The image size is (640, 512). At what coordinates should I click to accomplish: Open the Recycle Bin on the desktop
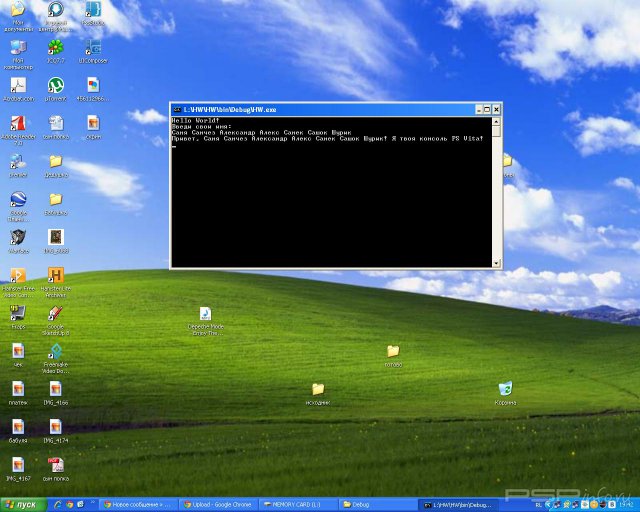tap(505, 389)
